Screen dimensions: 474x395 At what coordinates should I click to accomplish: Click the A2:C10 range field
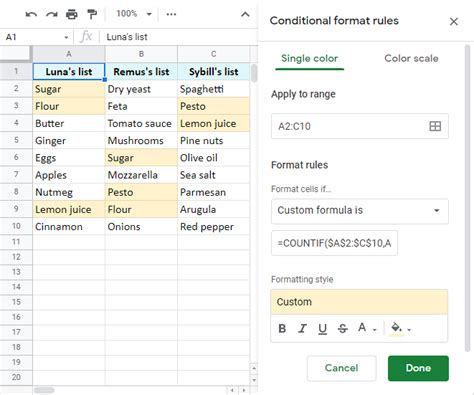(x=360, y=126)
